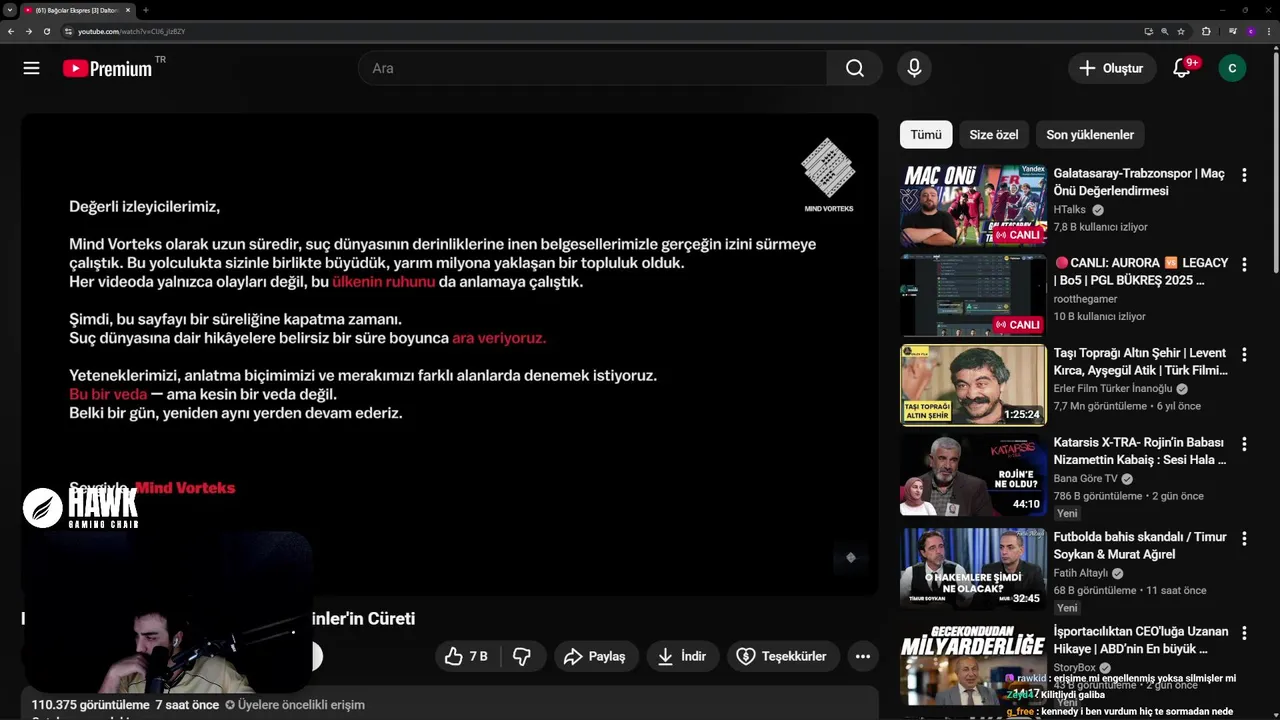This screenshot has height=720, width=1280.
Task: Click the Teşekkürler button
Action: pos(782,656)
